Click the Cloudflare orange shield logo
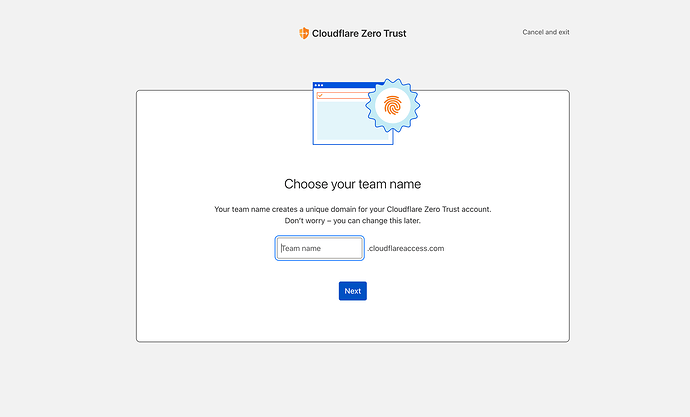Viewport: 690px width, 417px height. tap(304, 33)
